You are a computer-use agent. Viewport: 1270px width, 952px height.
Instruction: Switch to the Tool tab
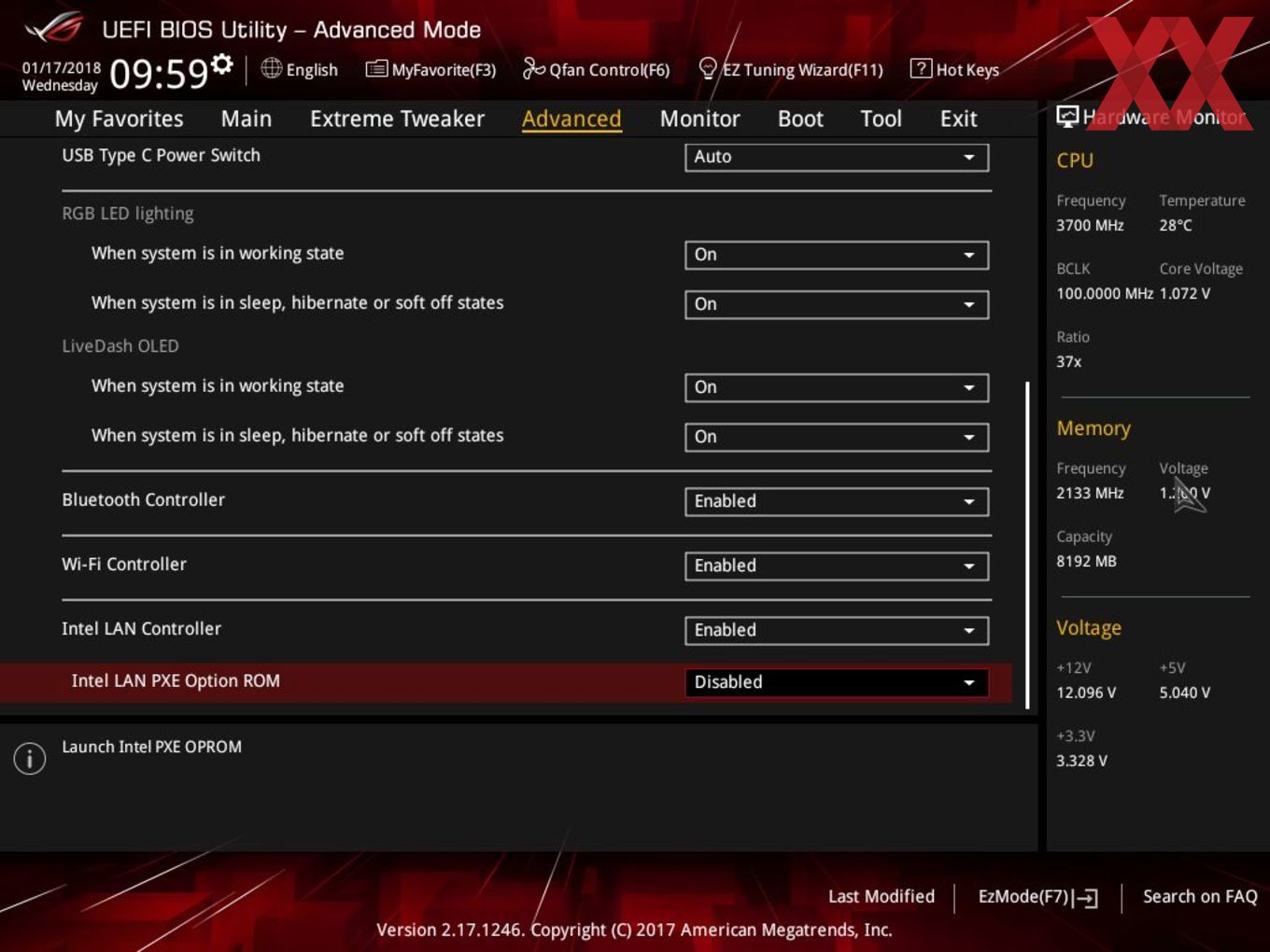point(881,119)
